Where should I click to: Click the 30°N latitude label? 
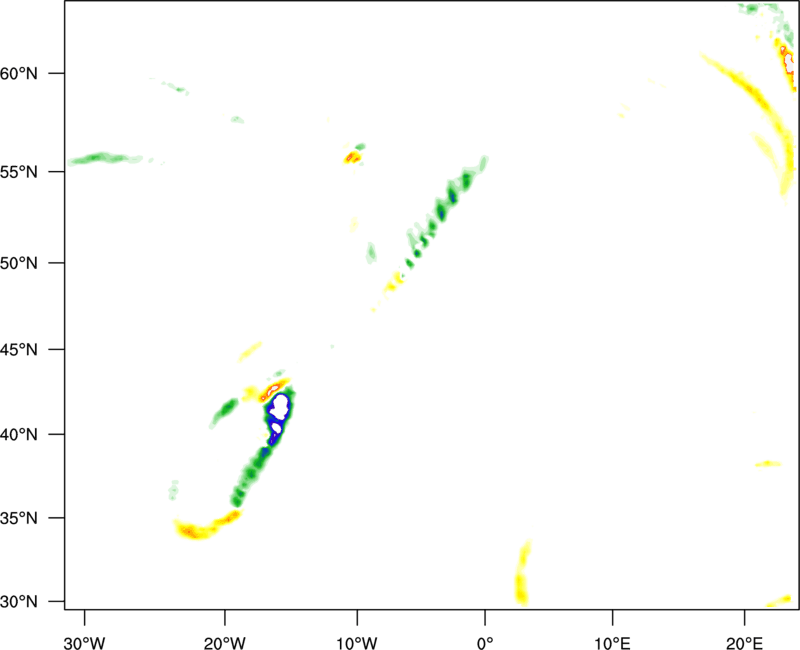point(19,602)
